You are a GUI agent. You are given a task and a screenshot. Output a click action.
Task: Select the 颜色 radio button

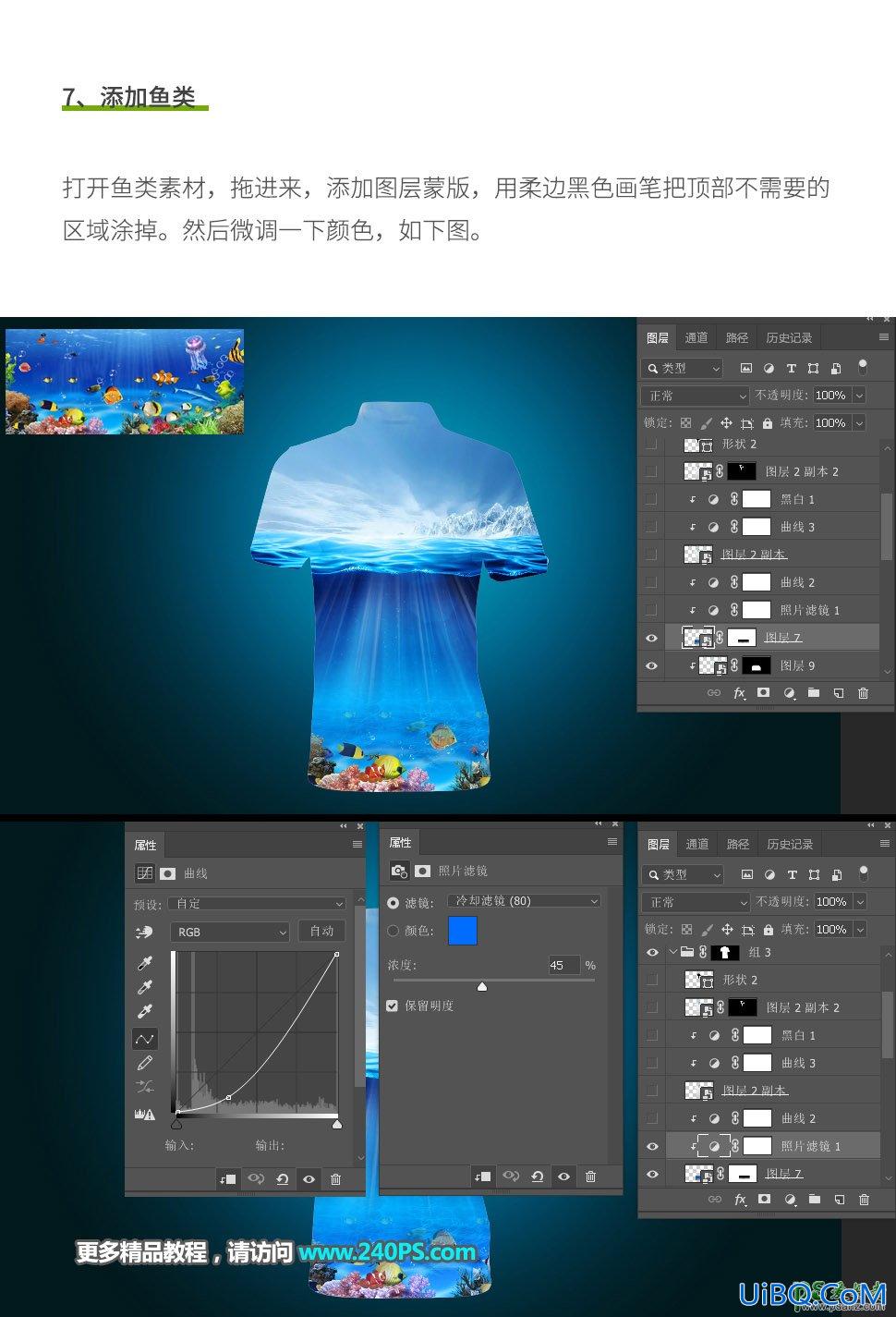point(394,931)
